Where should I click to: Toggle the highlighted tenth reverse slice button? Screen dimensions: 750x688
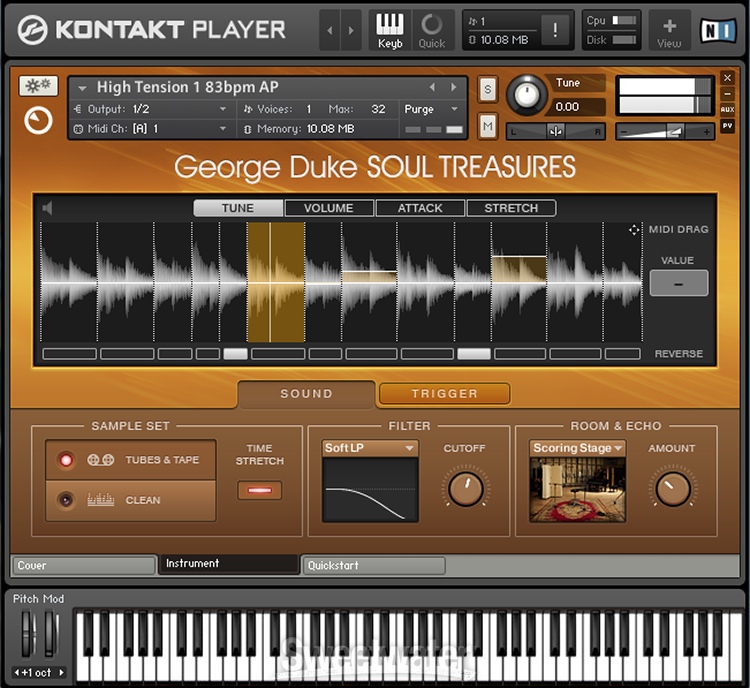pos(474,354)
